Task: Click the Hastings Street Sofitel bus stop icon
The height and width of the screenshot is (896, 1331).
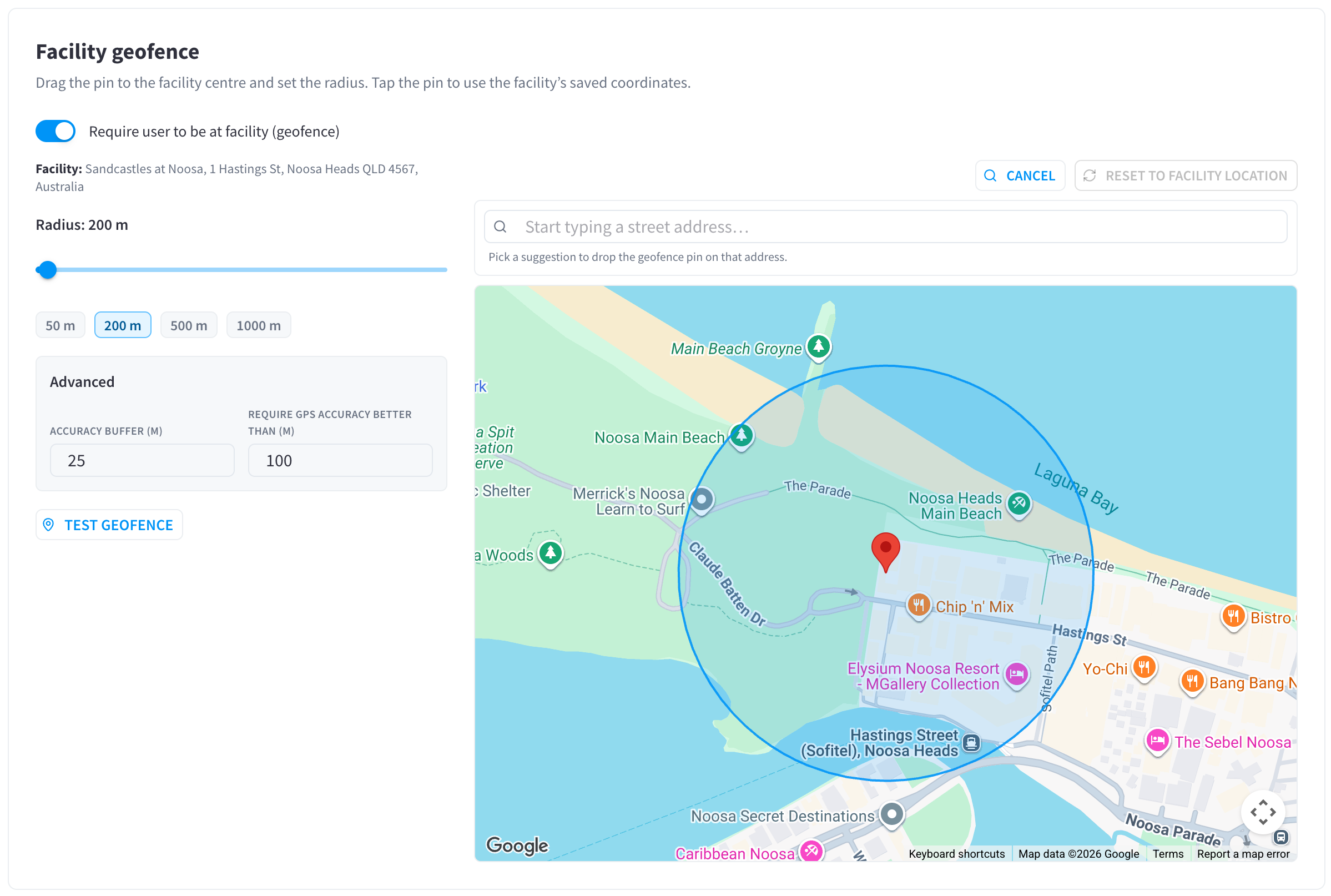Action: pos(971,743)
